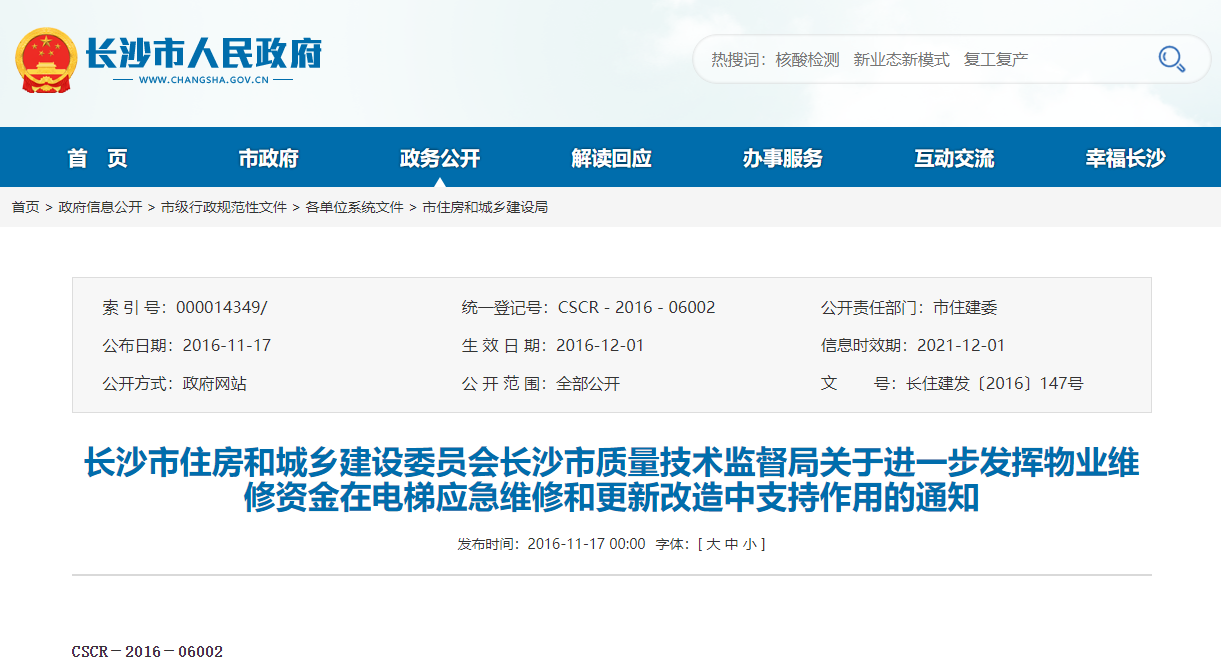The image size is (1221, 670).
Task: Open the 互动交流 menu item
Action: [954, 158]
